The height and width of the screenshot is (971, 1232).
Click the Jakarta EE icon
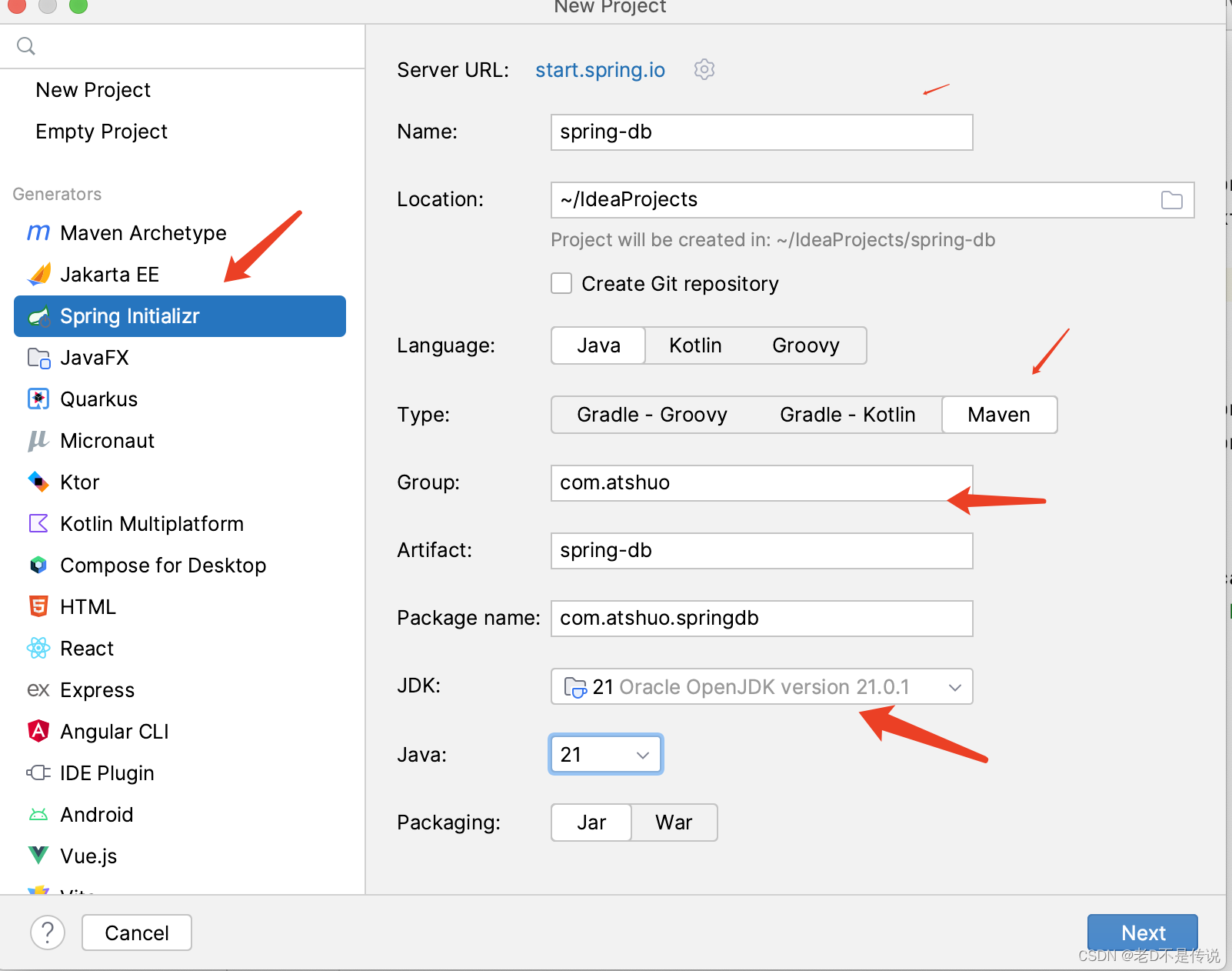coord(38,274)
